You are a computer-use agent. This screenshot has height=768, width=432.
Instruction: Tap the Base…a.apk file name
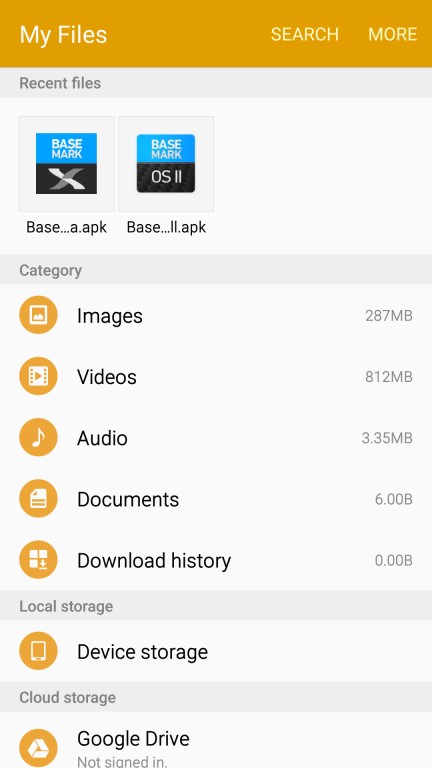click(x=67, y=227)
